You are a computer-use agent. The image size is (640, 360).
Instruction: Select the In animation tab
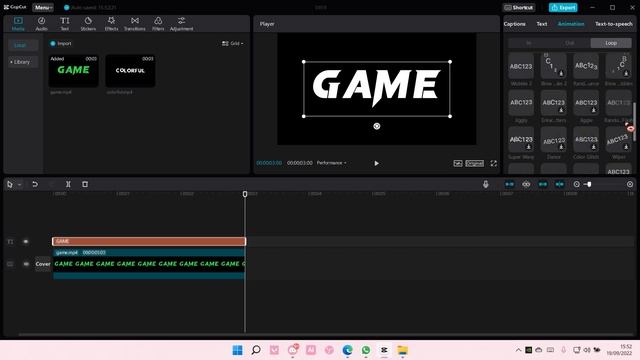point(529,43)
